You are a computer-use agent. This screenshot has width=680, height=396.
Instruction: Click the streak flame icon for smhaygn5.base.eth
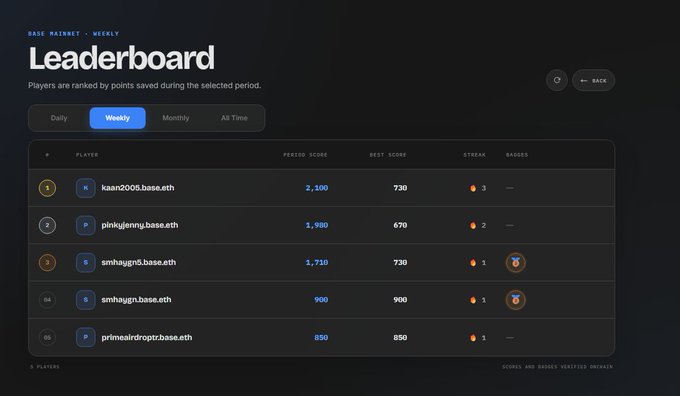coord(473,262)
